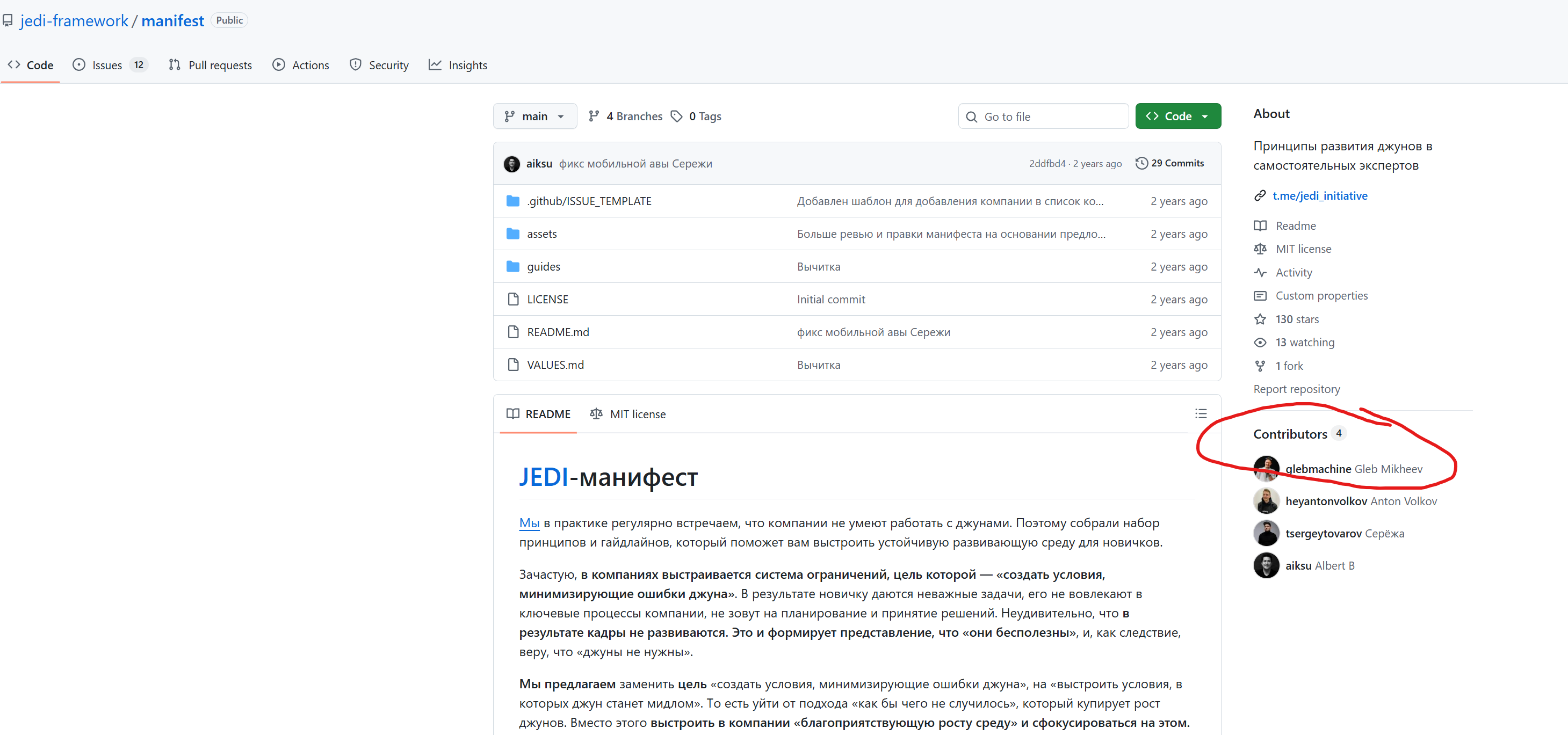View the 4 Branches list
The width and height of the screenshot is (1568, 735).
point(625,116)
